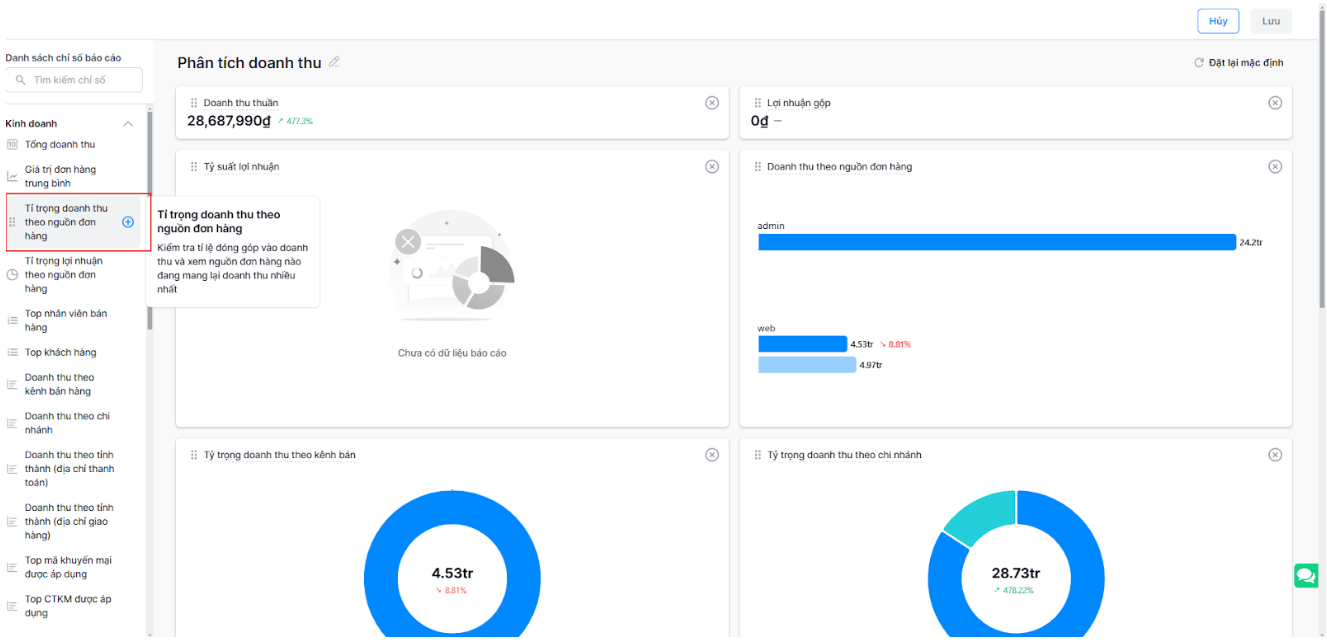Screen dimensions: 1327x642
Task: Click drag handle on Doanh thu theo nguồn đơn hàng card
Action: pyautogui.click(x=758, y=167)
